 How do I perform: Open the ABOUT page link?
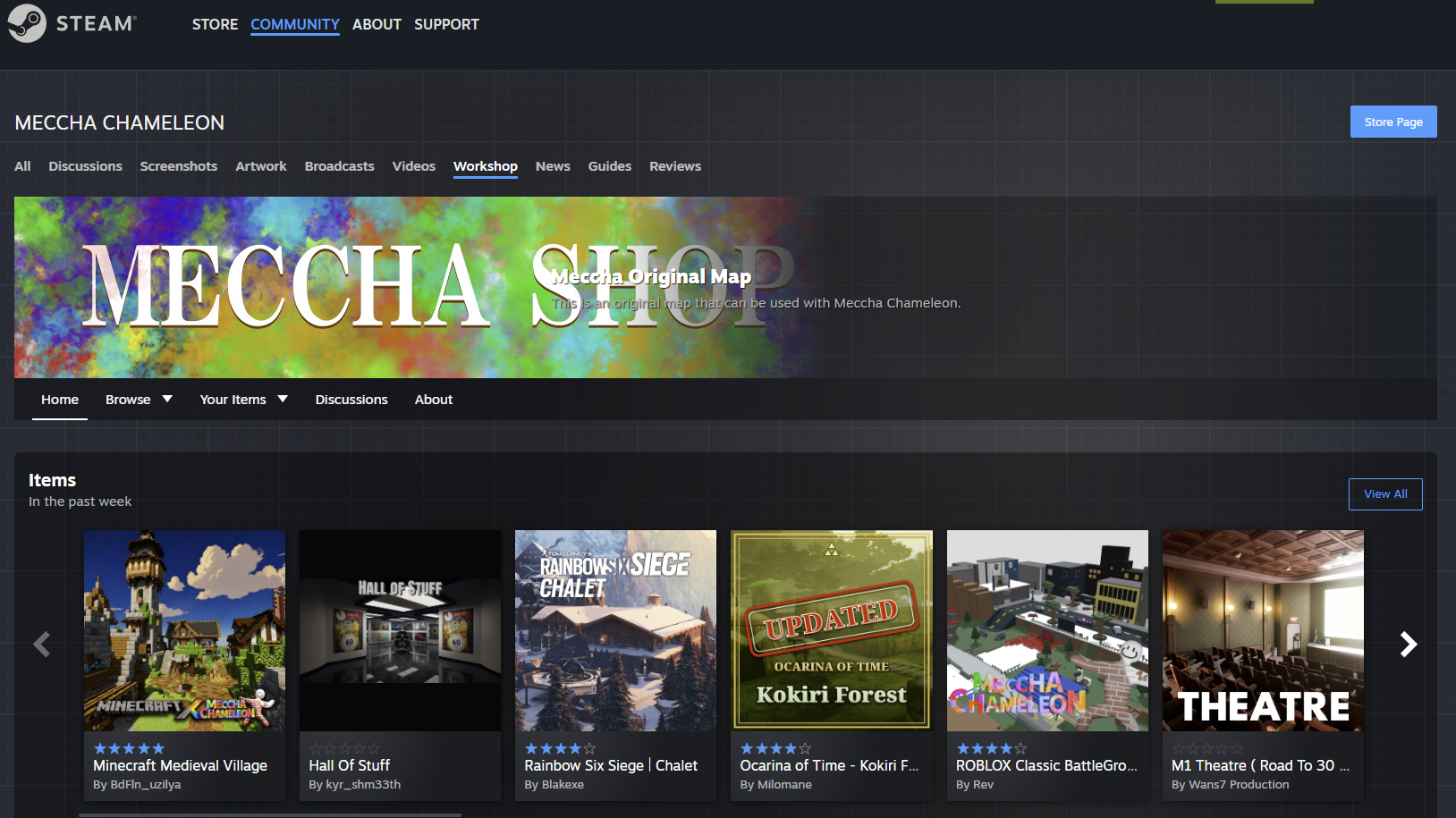[377, 24]
